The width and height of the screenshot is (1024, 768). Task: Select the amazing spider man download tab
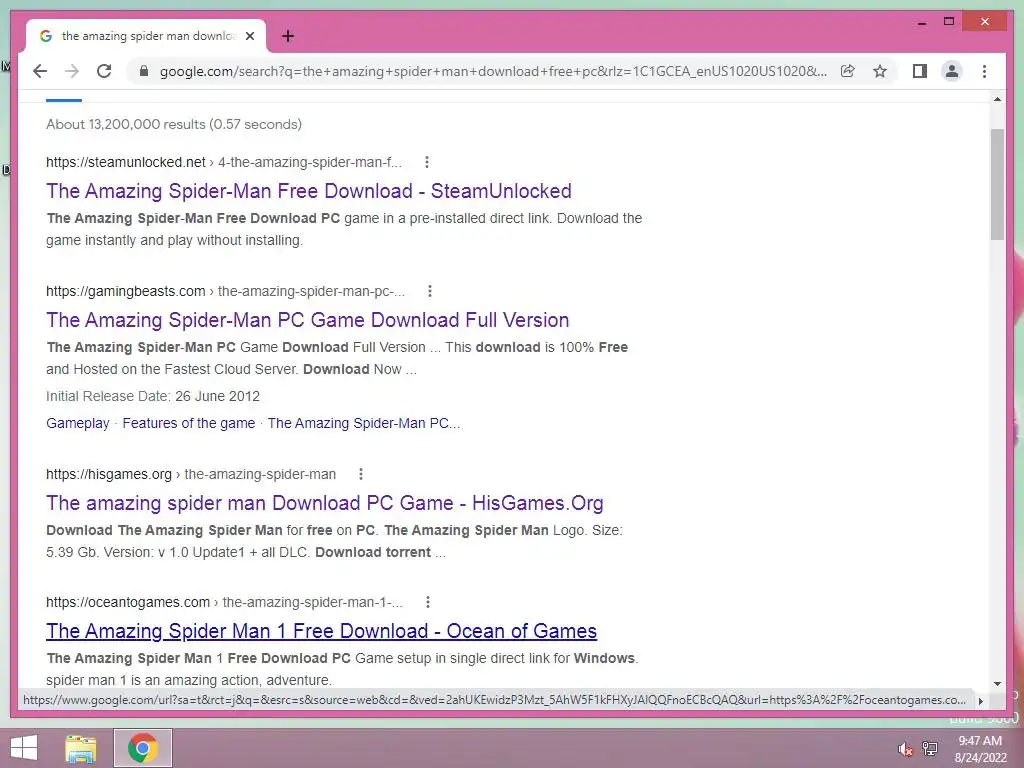coord(146,37)
